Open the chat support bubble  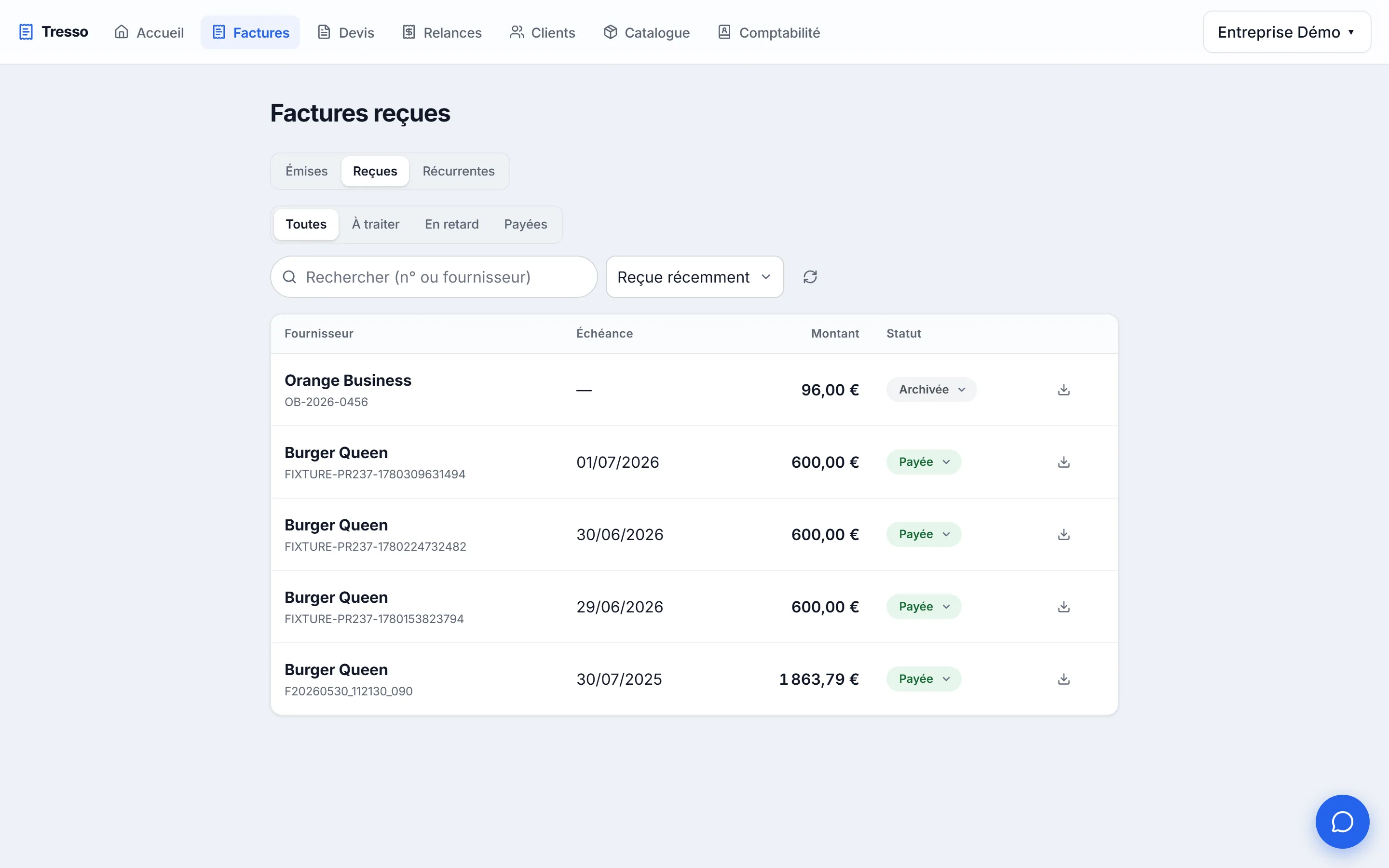1342,822
